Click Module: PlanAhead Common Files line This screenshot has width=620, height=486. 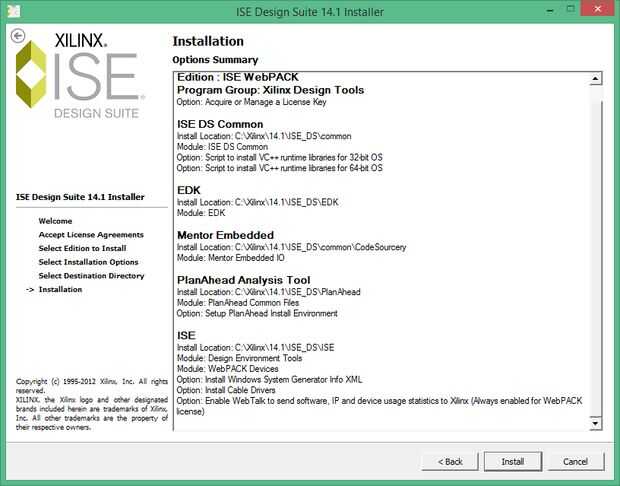(x=238, y=303)
